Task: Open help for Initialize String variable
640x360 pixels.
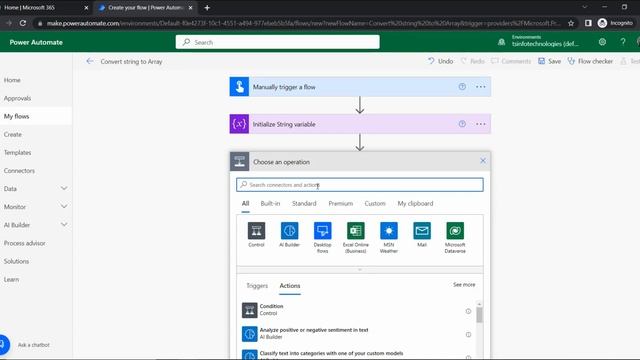Action: (462, 124)
